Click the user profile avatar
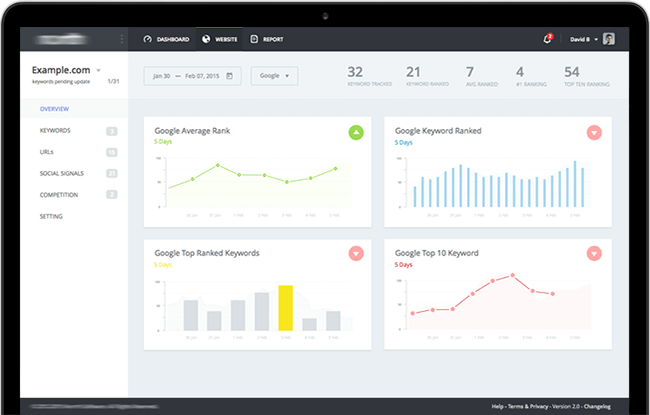Screen dimensions: 650x415 point(608,39)
